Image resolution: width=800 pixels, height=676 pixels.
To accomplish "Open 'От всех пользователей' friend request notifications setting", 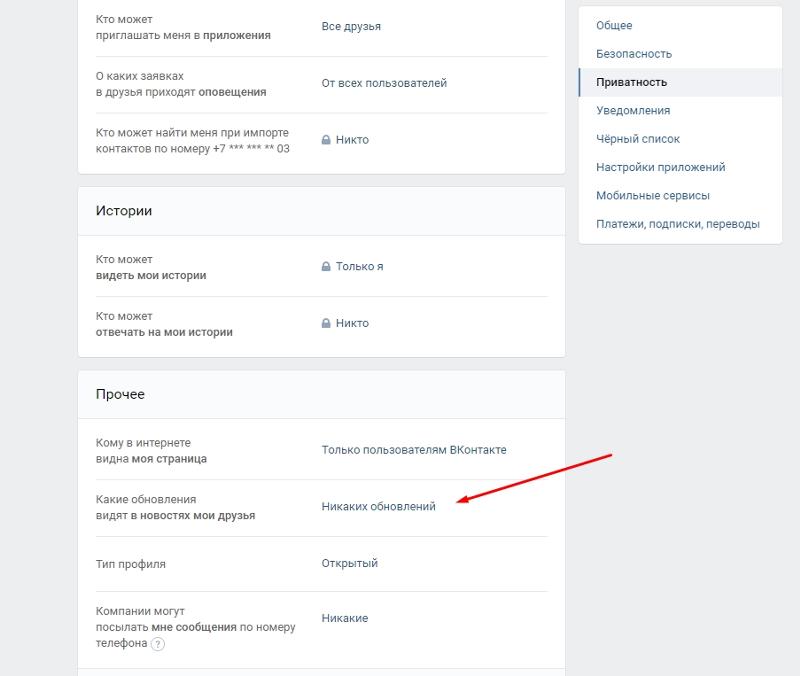I will coord(384,84).
